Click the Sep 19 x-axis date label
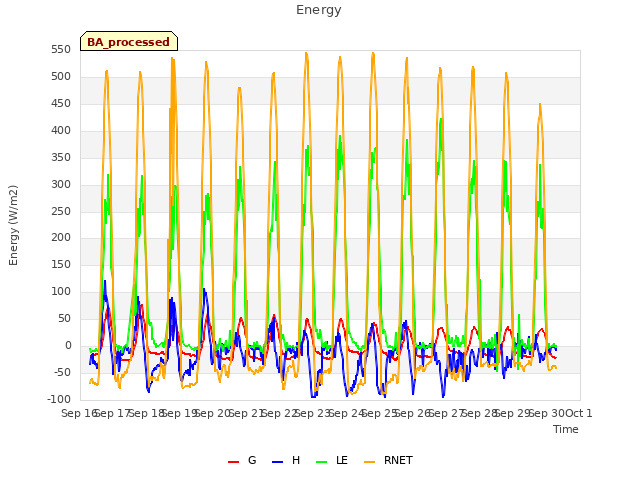Screen dimensions: 640x480 (x=180, y=413)
